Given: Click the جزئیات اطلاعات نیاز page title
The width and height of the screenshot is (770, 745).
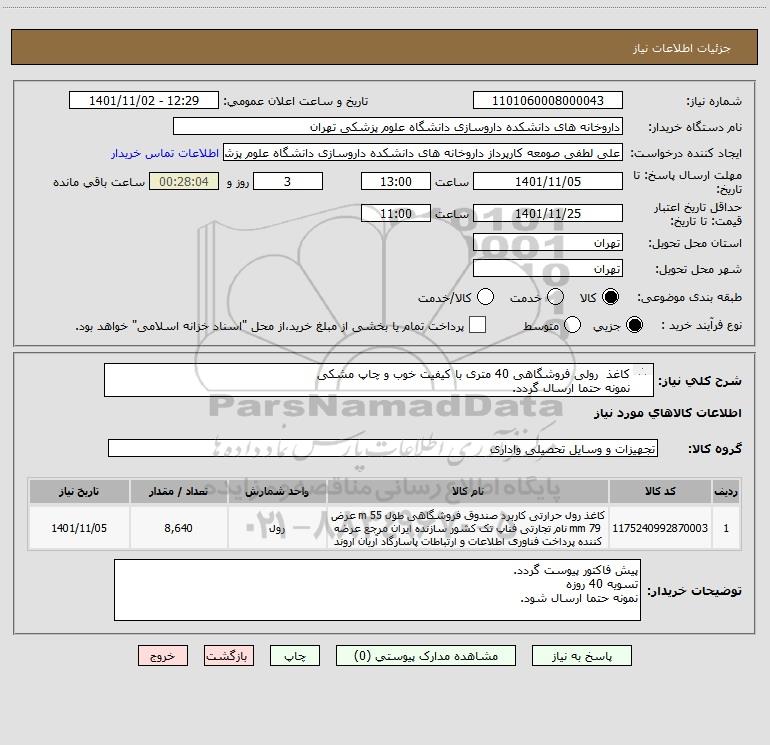Looking at the screenshot, I should coord(682,48).
